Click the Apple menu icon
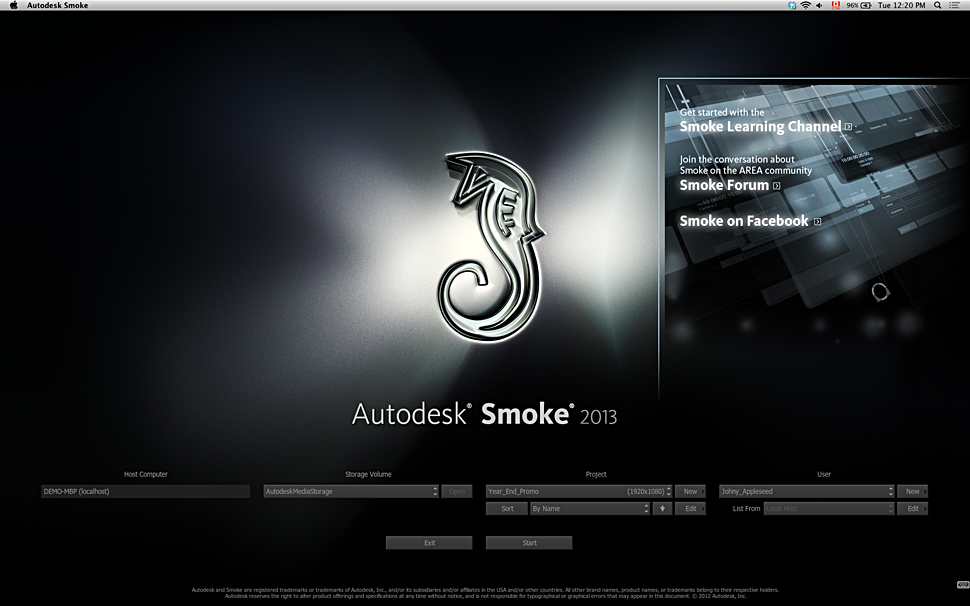The height and width of the screenshot is (606, 970). [x=14, y=6]
